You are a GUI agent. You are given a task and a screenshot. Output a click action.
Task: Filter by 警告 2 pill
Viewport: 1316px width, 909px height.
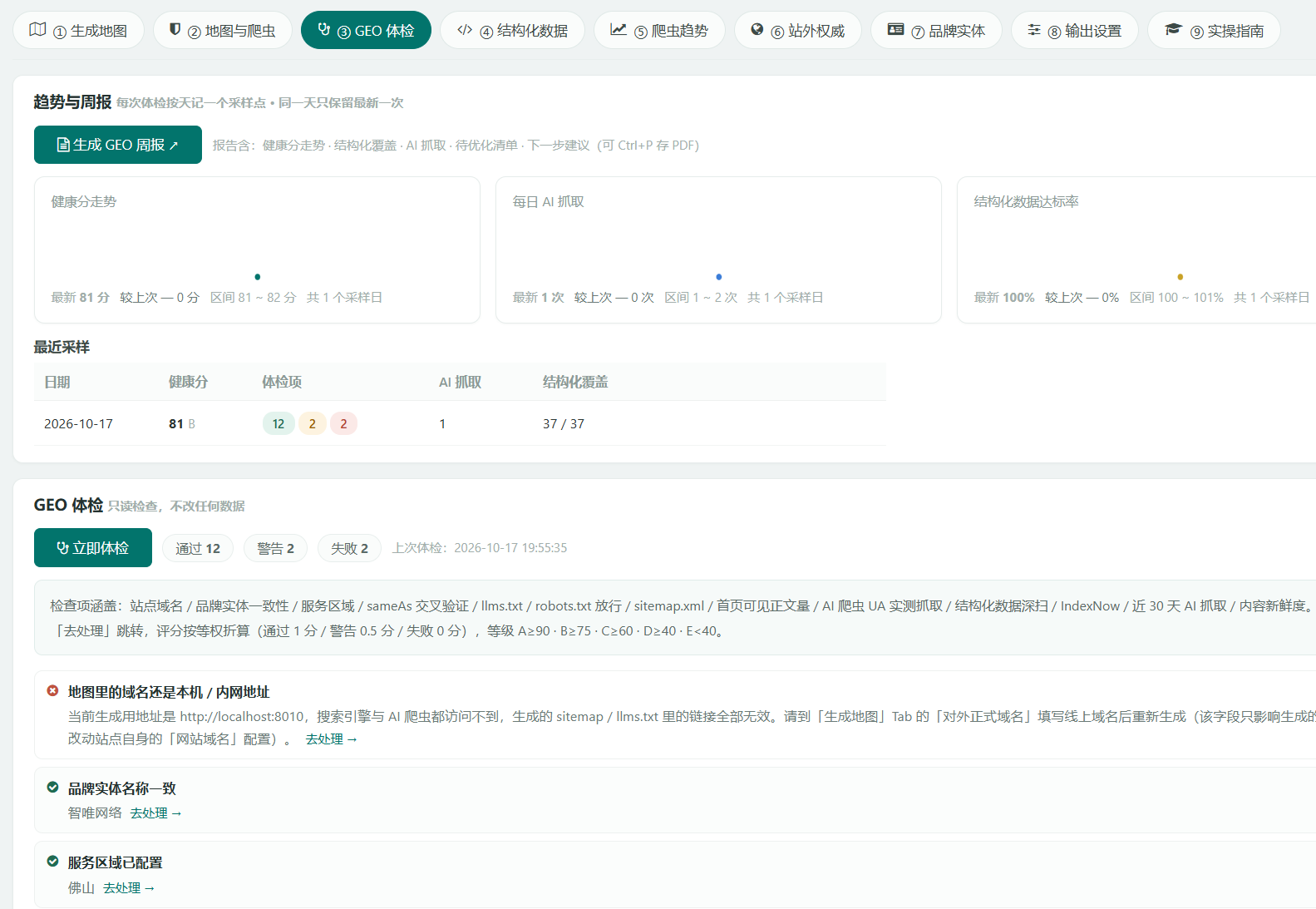(x=275, y=548)
